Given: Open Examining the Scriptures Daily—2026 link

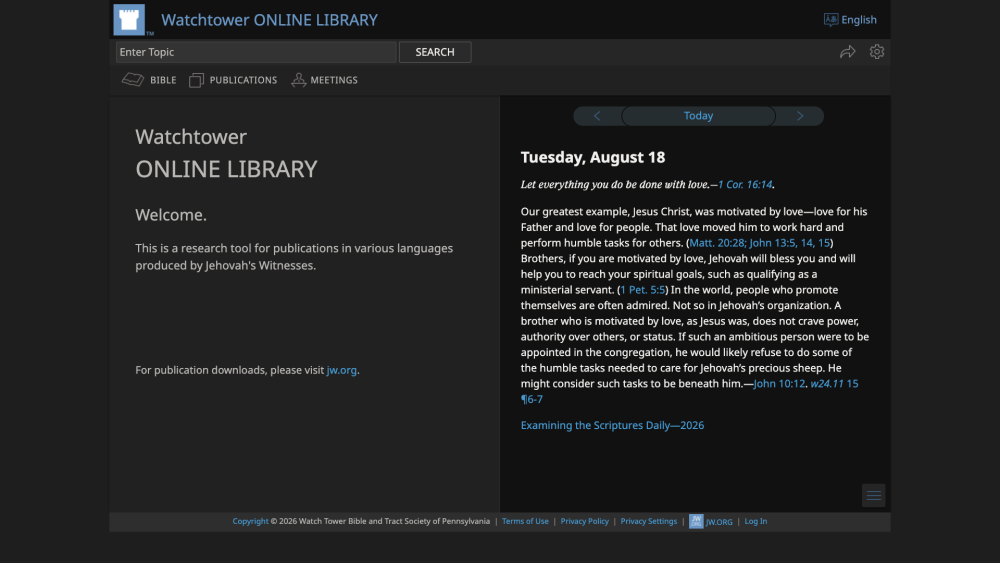Looking at the screenshot, I should pos(612,425).
